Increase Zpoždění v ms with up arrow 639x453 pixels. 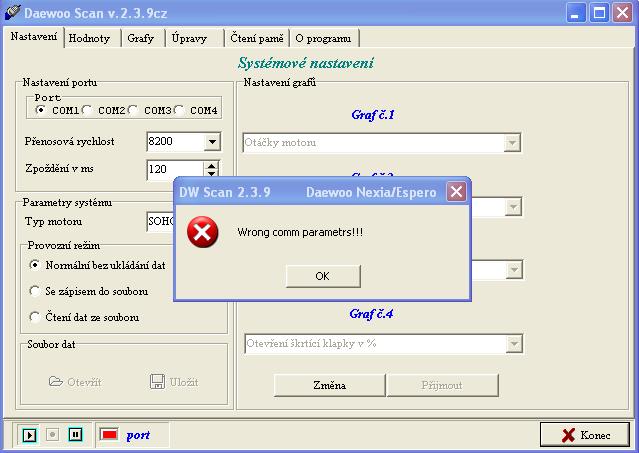[211, 165]
